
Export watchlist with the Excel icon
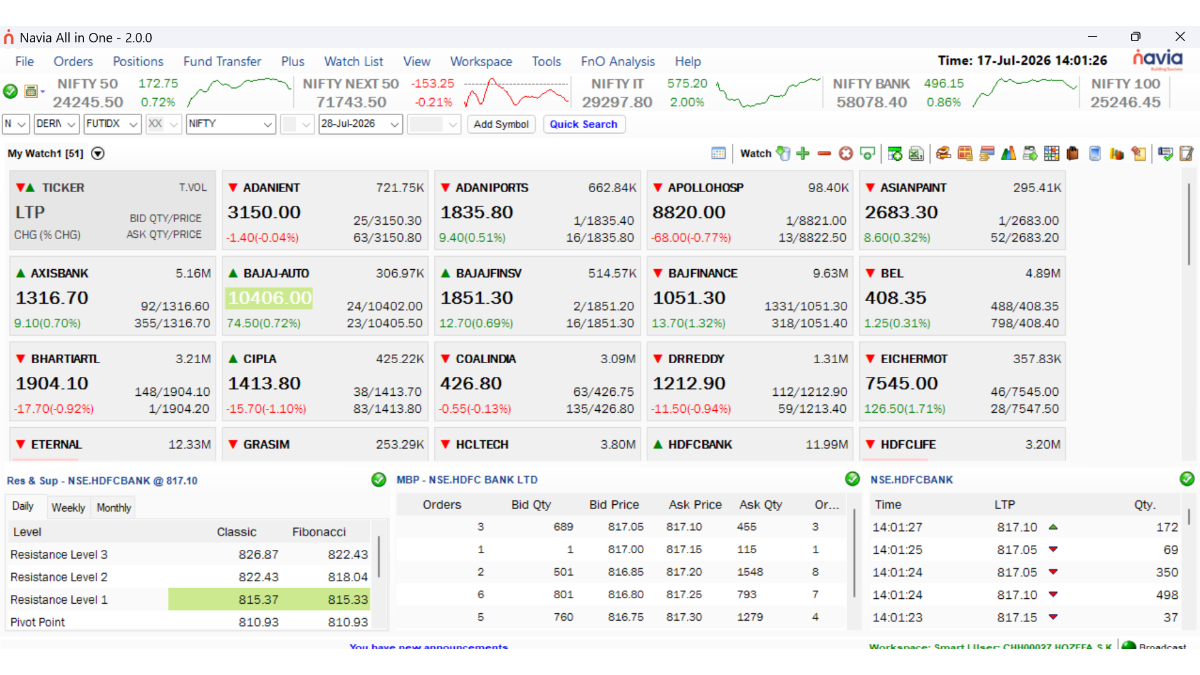pyautogui.click(x=916, y=153)
